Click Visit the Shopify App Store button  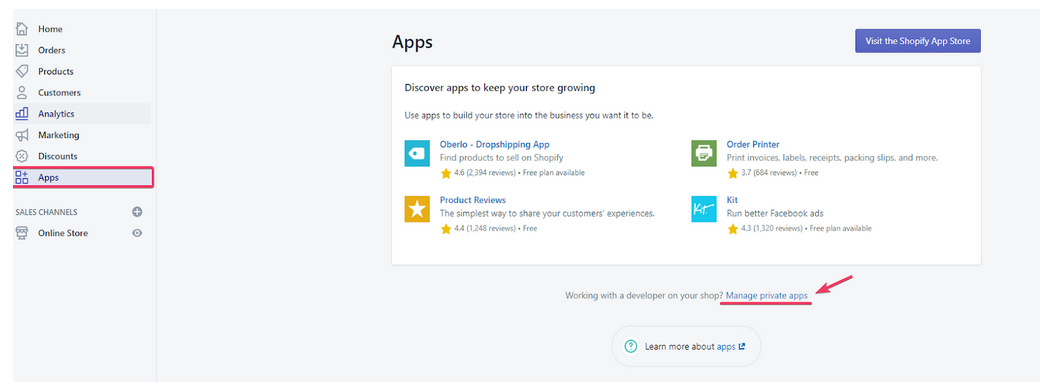pyautogui.click(x=918, y=40)
